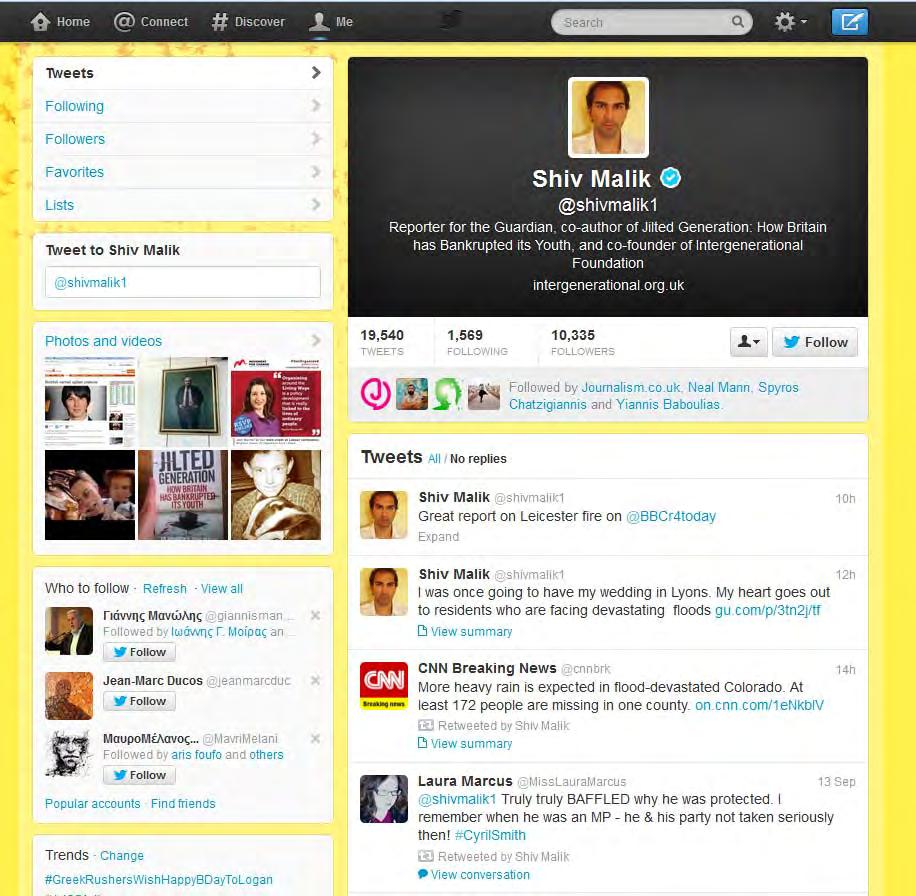Open Yiannis Baboulias profile link
This screenshot has height=896, width=916.
point(668,404)
